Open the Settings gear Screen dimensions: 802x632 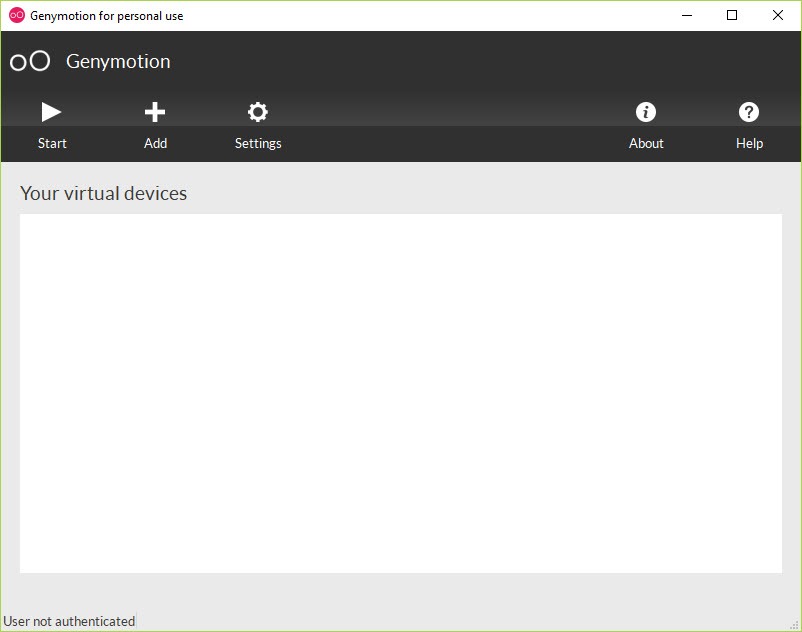258,125
